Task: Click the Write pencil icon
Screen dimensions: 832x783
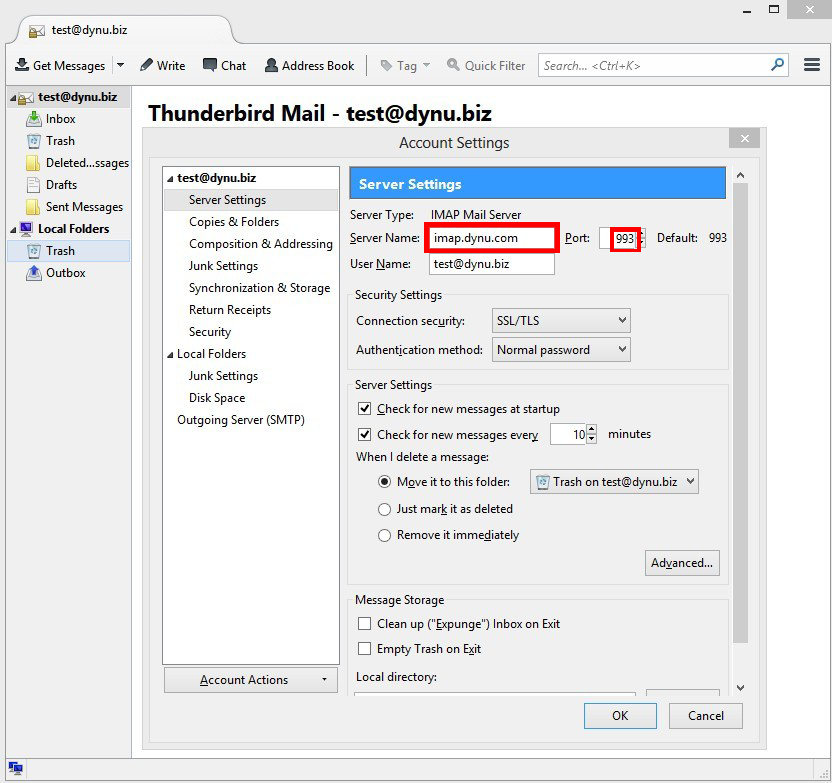Action: coord(146,65)
